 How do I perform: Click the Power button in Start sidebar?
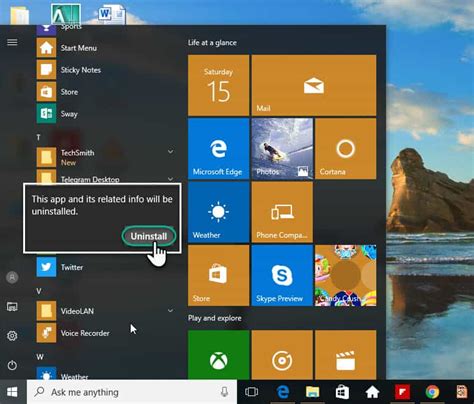12,365
